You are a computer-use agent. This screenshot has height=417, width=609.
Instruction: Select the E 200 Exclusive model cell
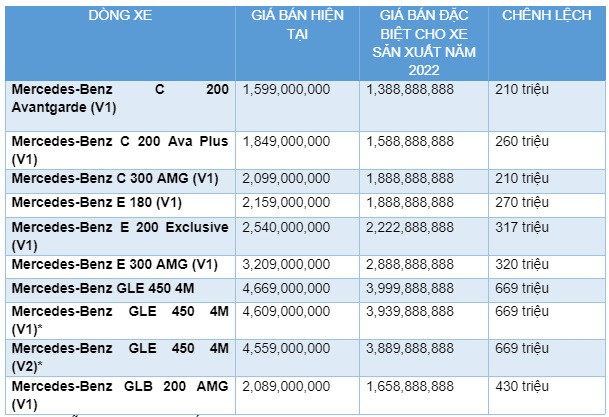[120, 235]
